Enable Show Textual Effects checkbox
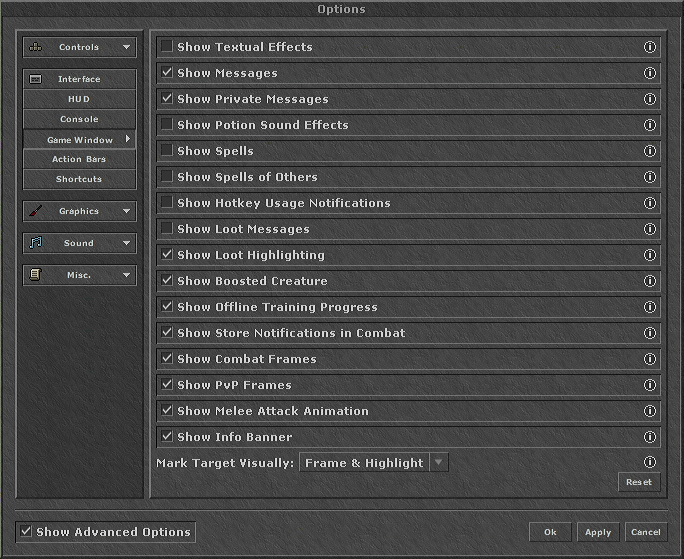Image resolution: width=684 pixels, height=559 pixels. click(167, 46)
